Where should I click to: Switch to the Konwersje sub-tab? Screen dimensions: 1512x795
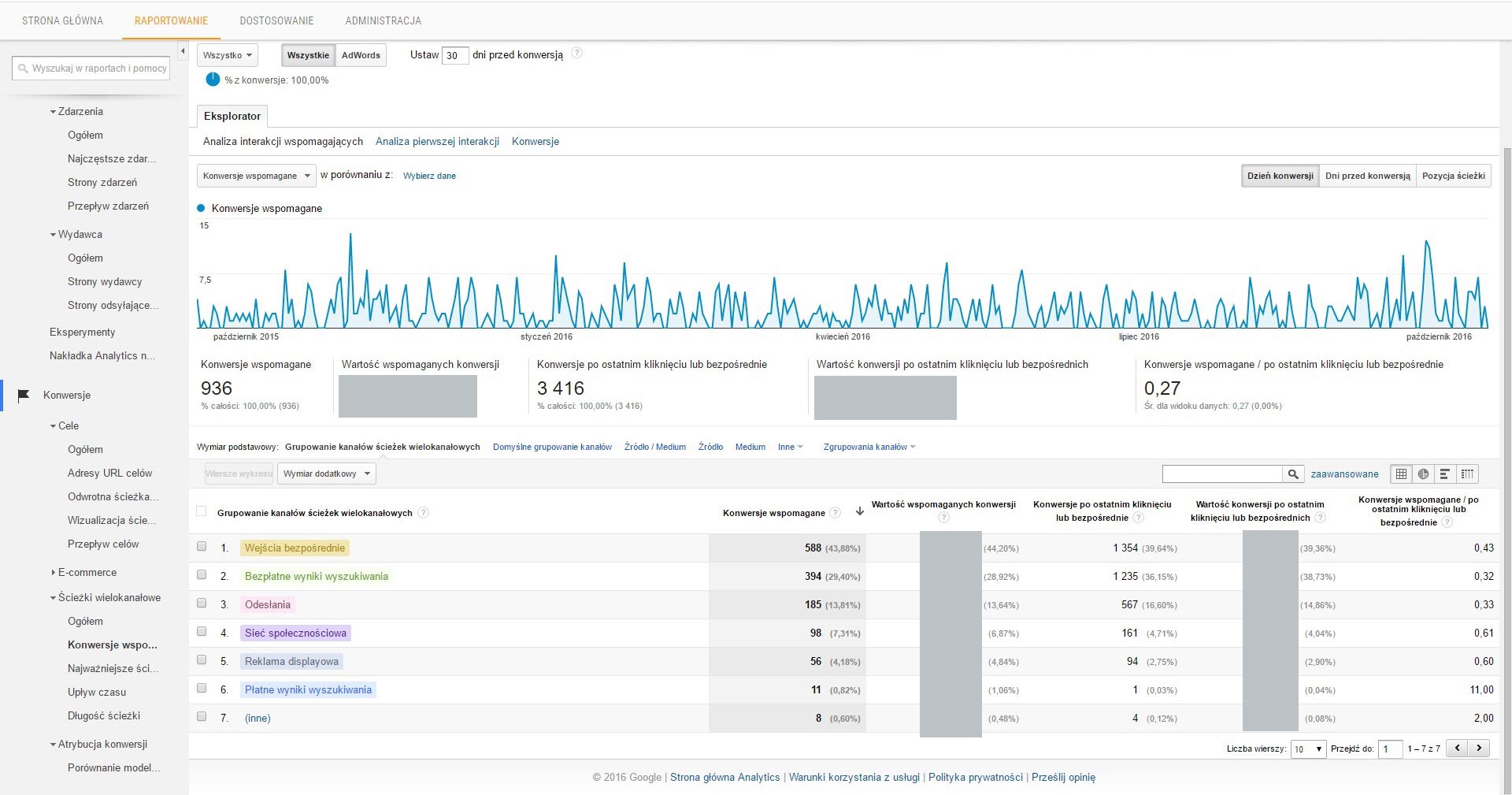pyautogui.click(x=535, y=141)
